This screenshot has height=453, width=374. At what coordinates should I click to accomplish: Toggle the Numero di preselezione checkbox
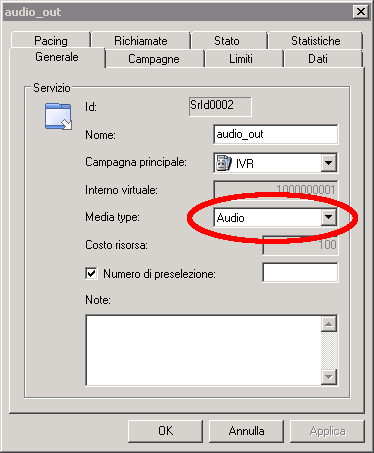click(x=91, y=273)
